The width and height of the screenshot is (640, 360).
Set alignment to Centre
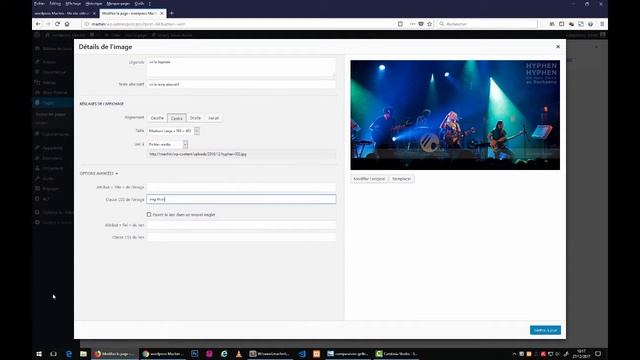pyautogui.click(x=176, y=118)
